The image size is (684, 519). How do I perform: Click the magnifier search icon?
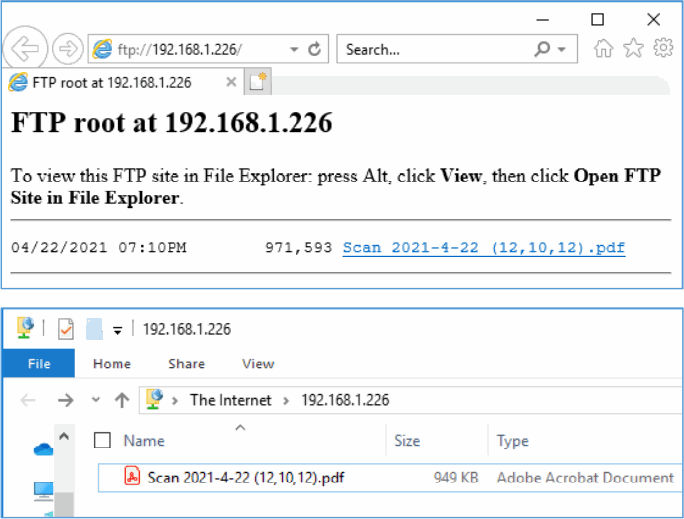pos(542,49)
